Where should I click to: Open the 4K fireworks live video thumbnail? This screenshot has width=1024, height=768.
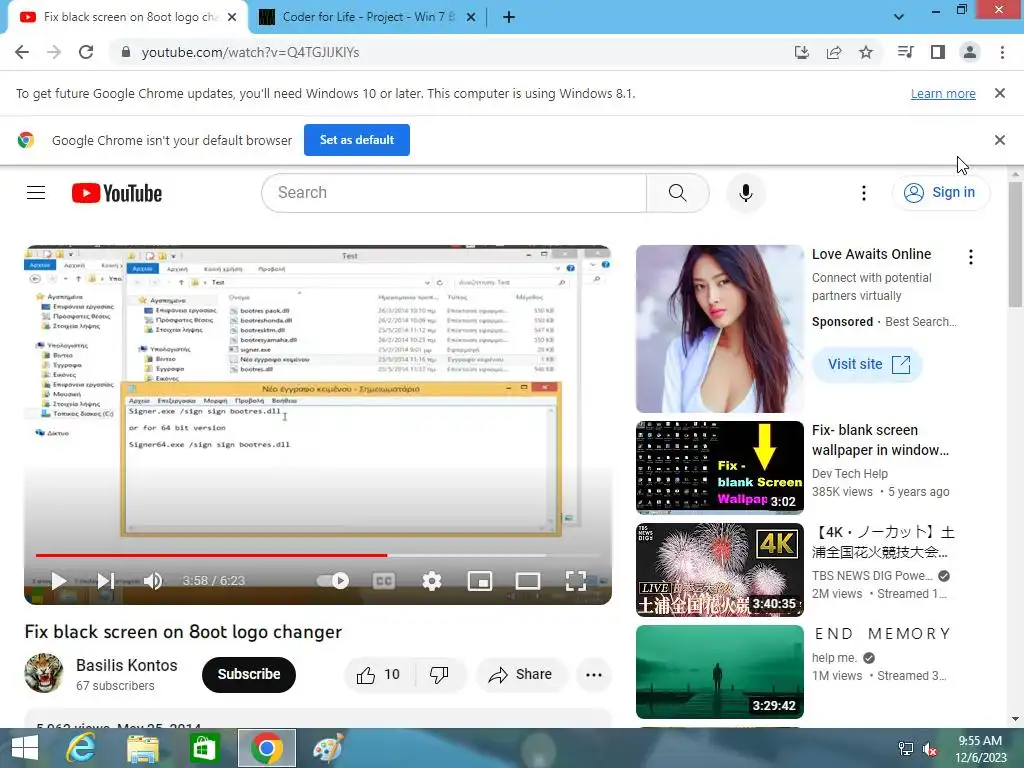point(720,569)
